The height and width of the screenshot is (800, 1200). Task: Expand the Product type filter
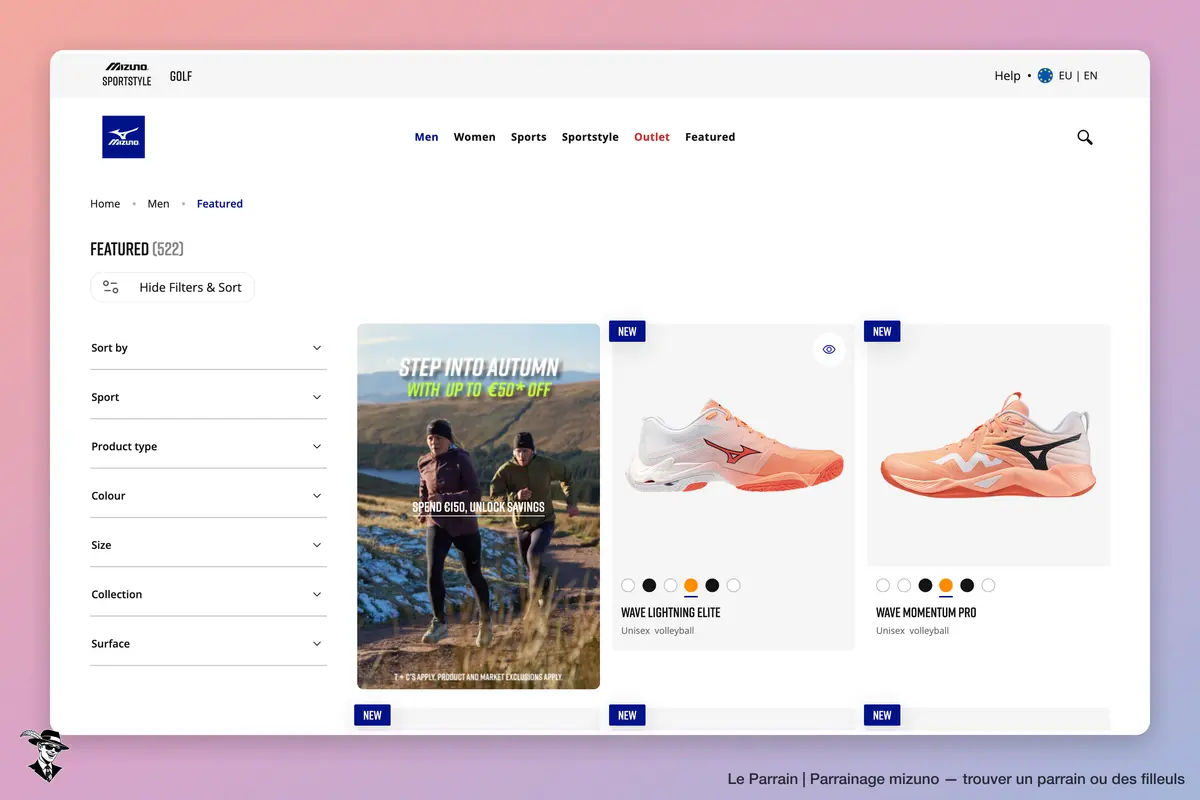[x=208, y=447]
